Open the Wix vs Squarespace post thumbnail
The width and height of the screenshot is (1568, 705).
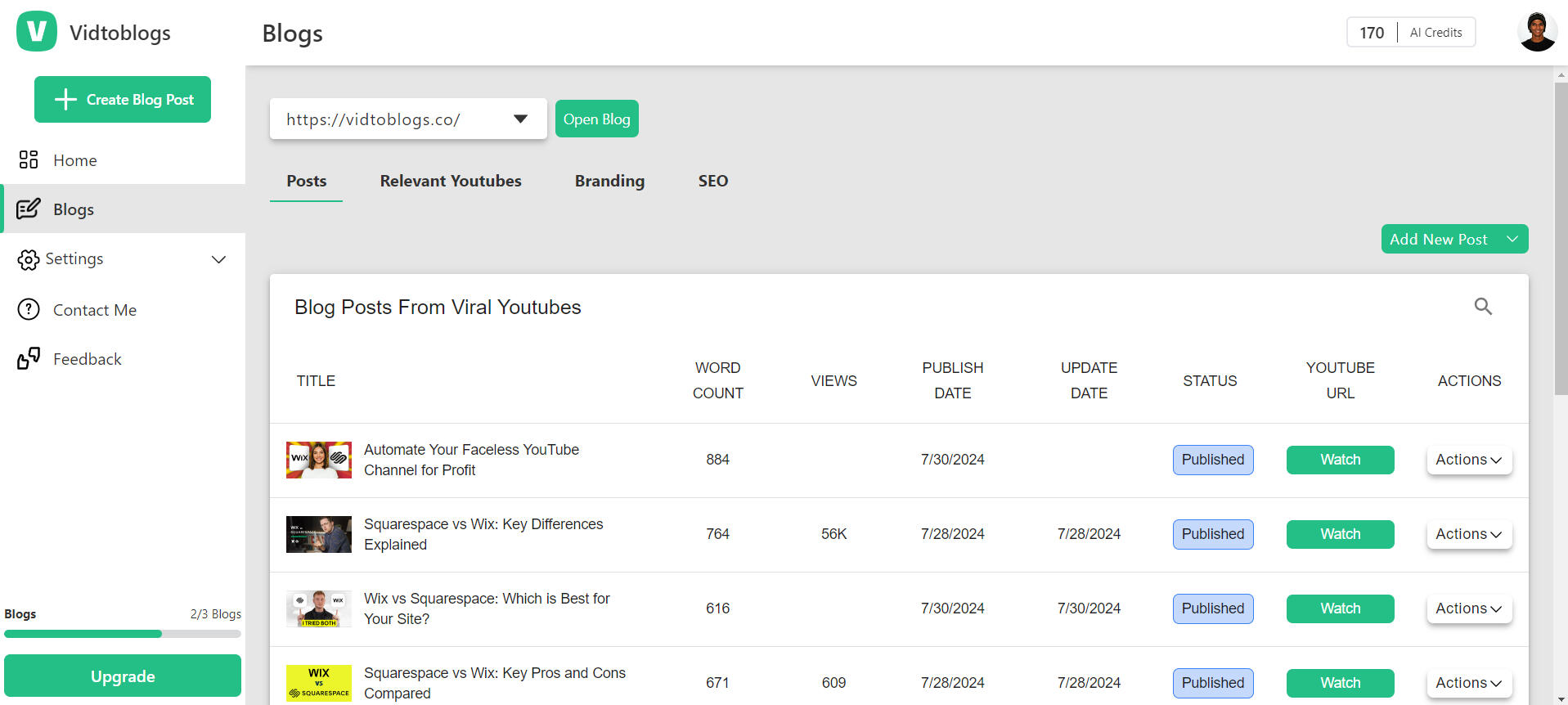319,608
